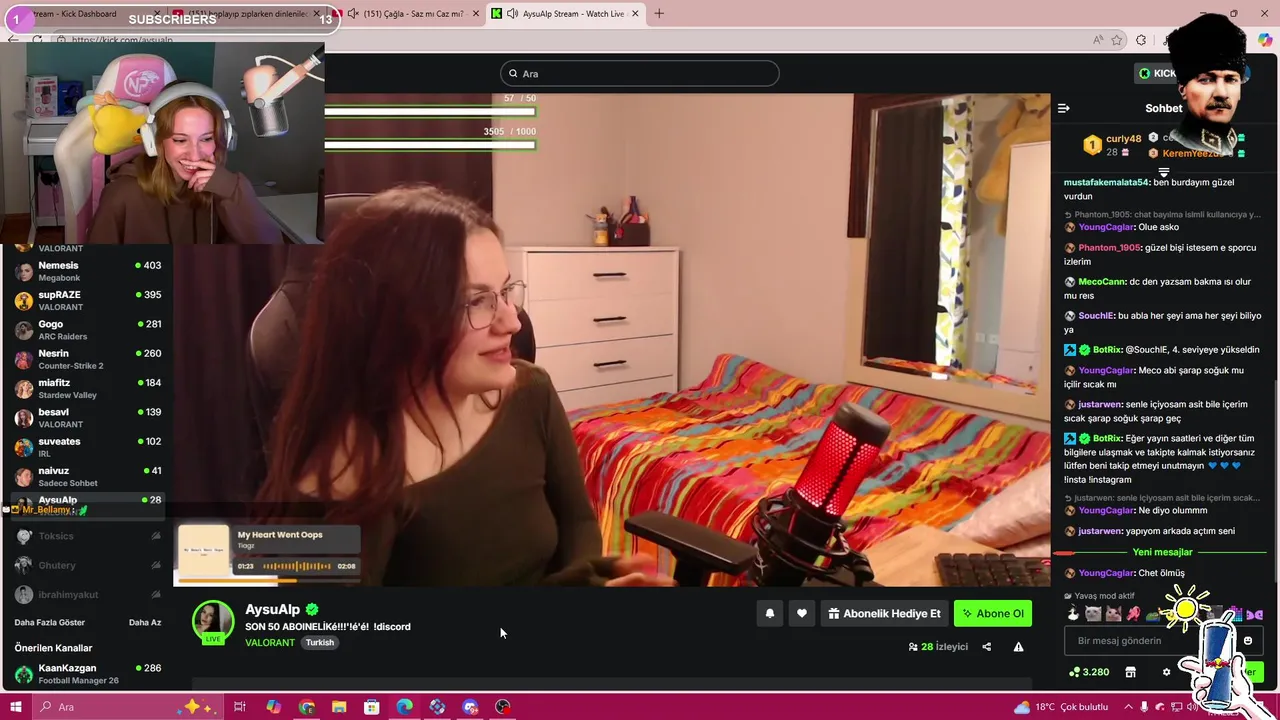Pick the purple bow-tie emote
This screenshot has width=1280, height=720.
[1255, 614]
